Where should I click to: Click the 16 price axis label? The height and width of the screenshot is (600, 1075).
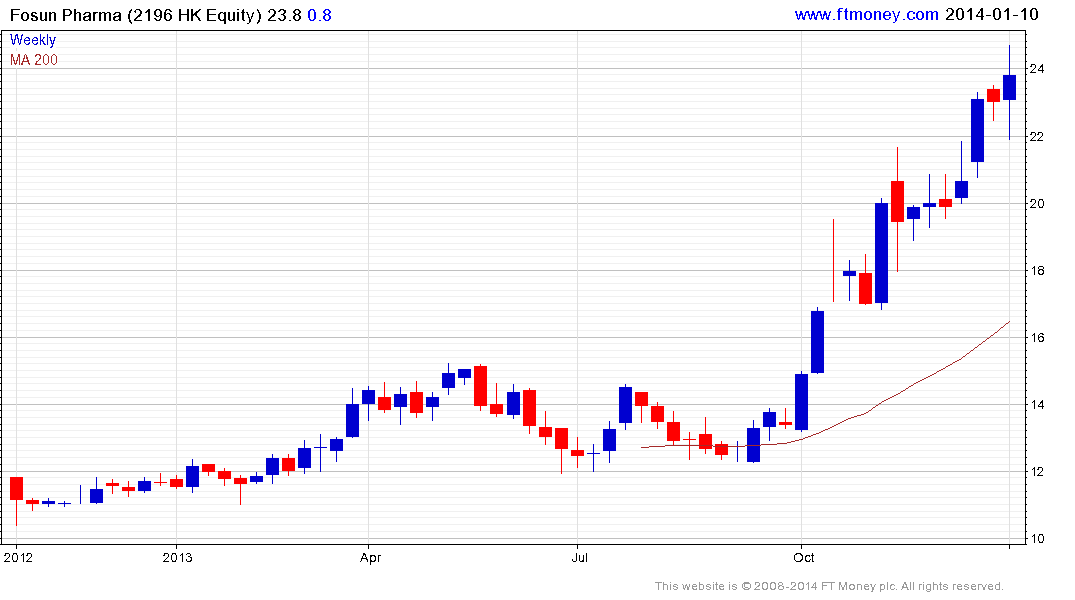pos(1037,337)
